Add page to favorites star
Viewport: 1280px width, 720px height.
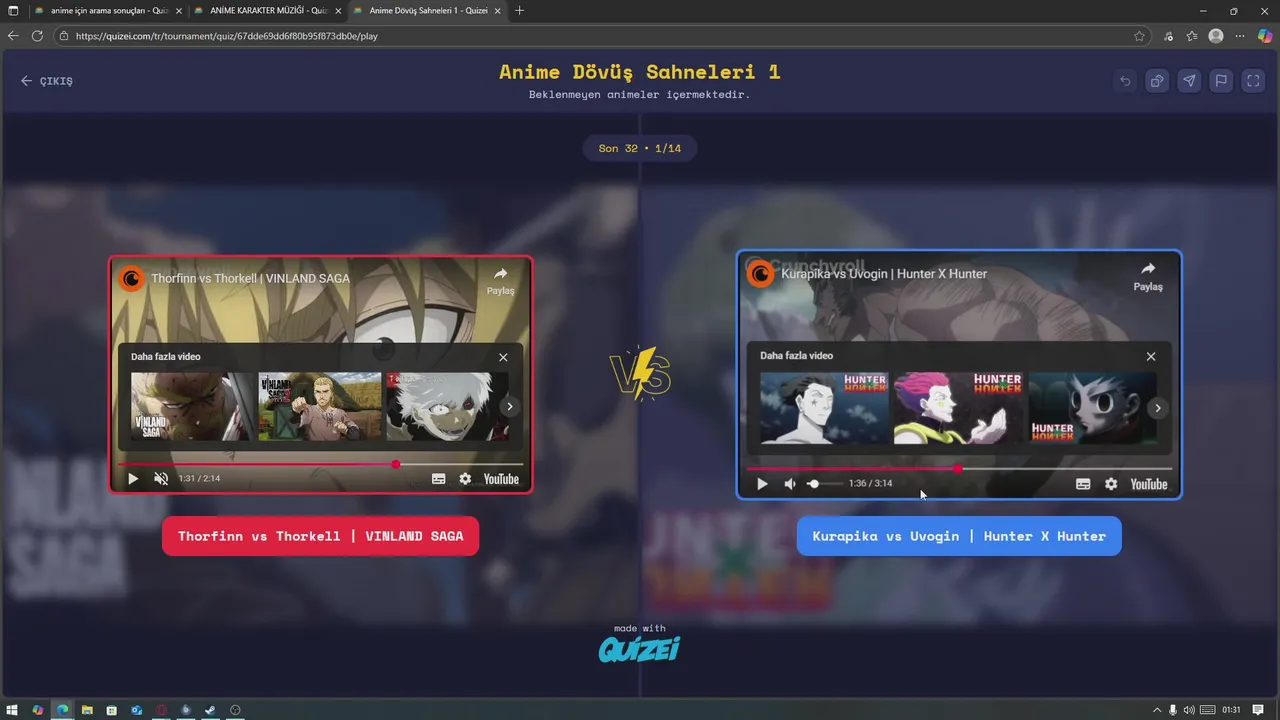tap(1139, 36)
